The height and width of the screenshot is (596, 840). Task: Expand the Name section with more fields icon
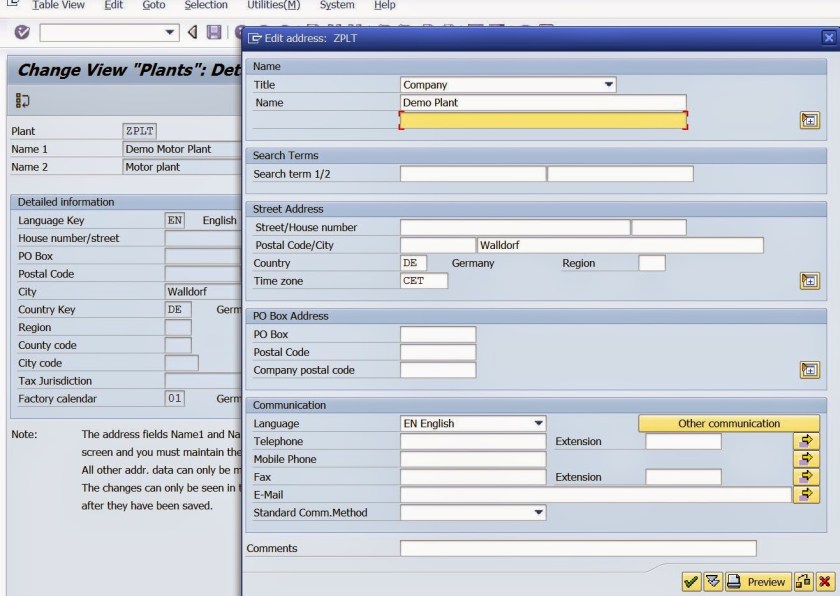click(809, 120)
